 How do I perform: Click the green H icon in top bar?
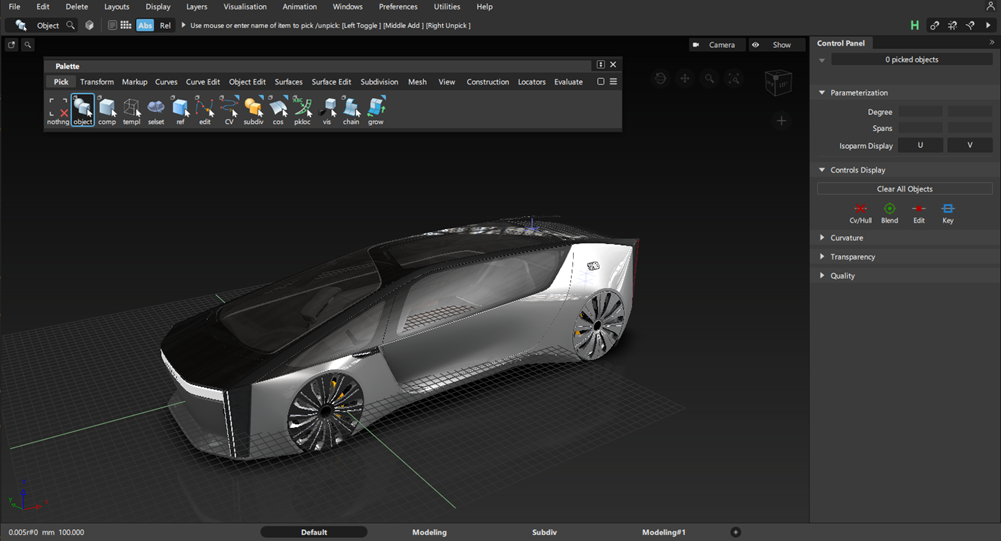coord(914,25)
